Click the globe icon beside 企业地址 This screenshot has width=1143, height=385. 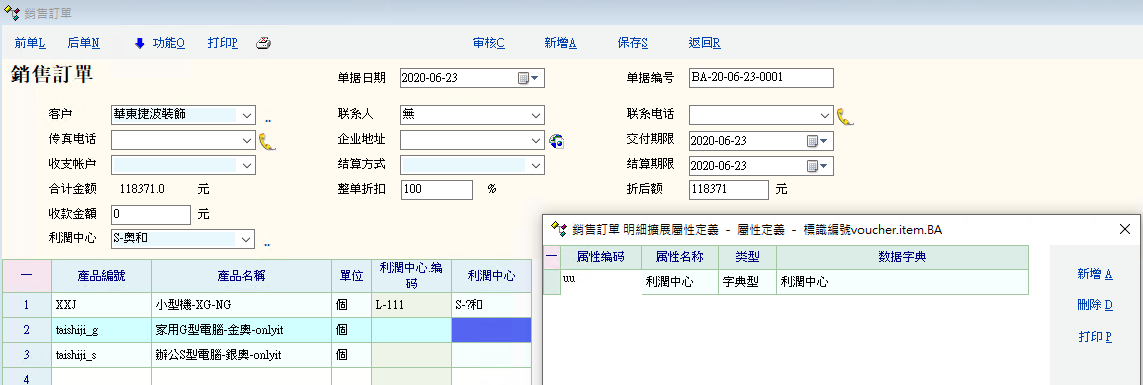point(557,141)
